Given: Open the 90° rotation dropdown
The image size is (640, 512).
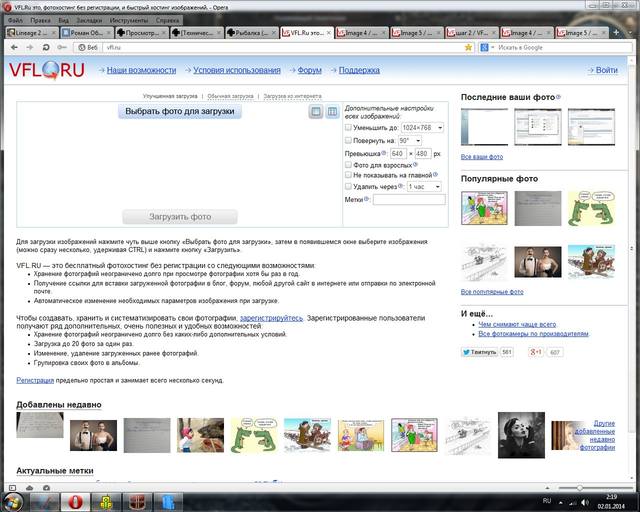Looking at the screenshot, I should click(410, 140).
